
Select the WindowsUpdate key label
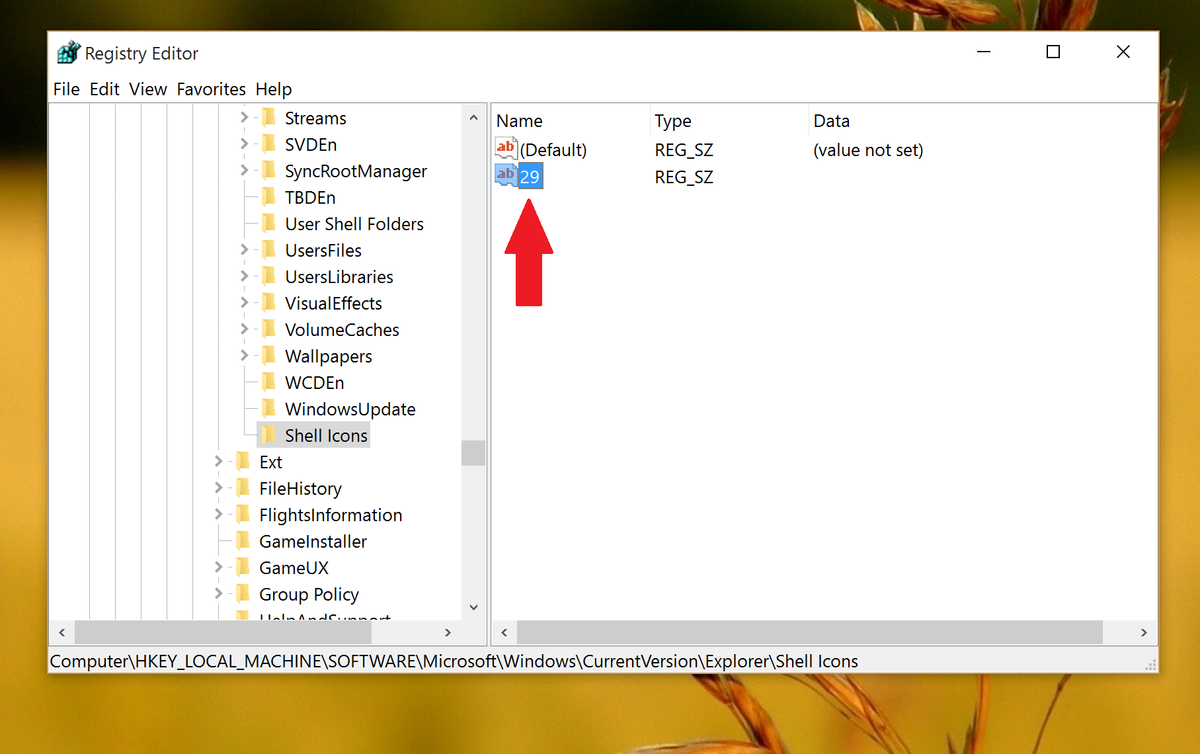click(x=350, y=409)
